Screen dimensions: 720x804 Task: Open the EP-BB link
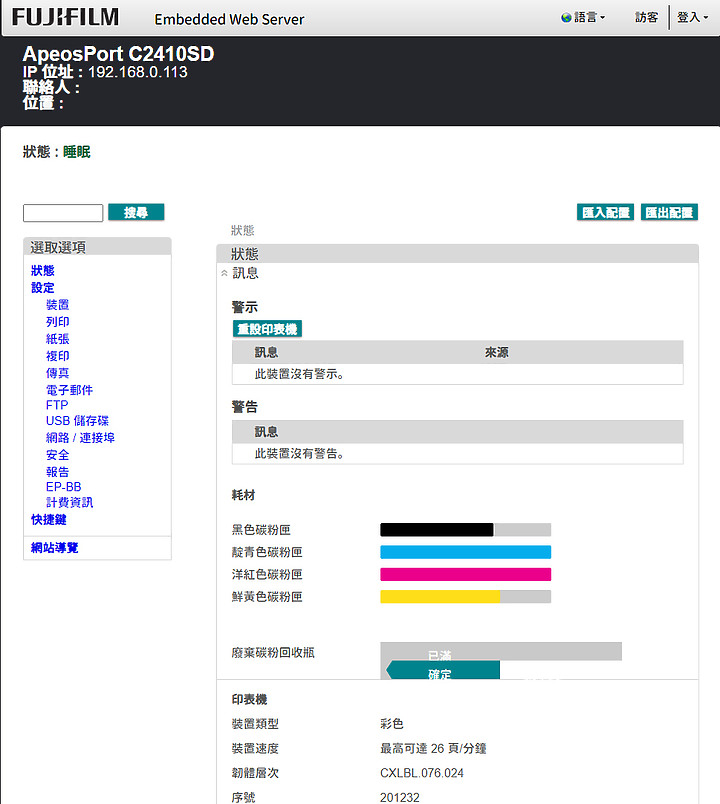64,487
